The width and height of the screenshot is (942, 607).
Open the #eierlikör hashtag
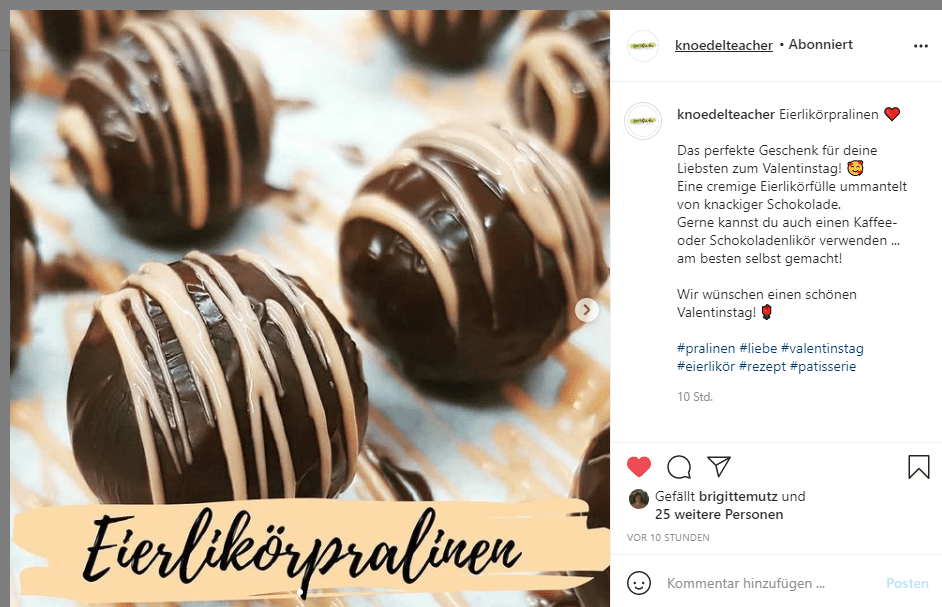pyautogui.click(x=706, y=367)
